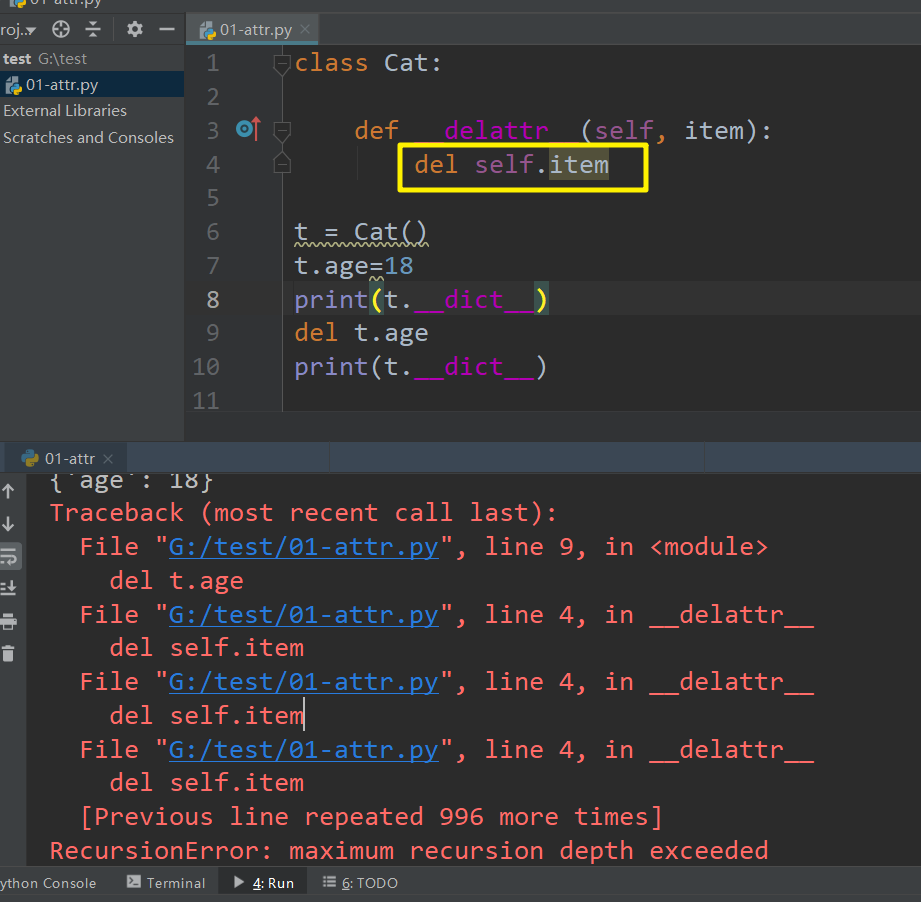The height and width of the screenshot is (902, 921).
Task: Open the 4: Run tool window
Action: (264, 883)
